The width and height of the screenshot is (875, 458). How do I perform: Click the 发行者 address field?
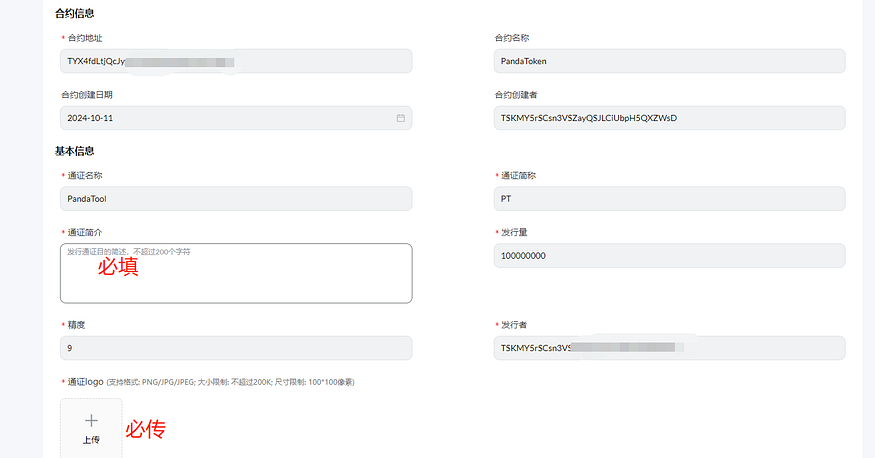click(x=670, y=348)
